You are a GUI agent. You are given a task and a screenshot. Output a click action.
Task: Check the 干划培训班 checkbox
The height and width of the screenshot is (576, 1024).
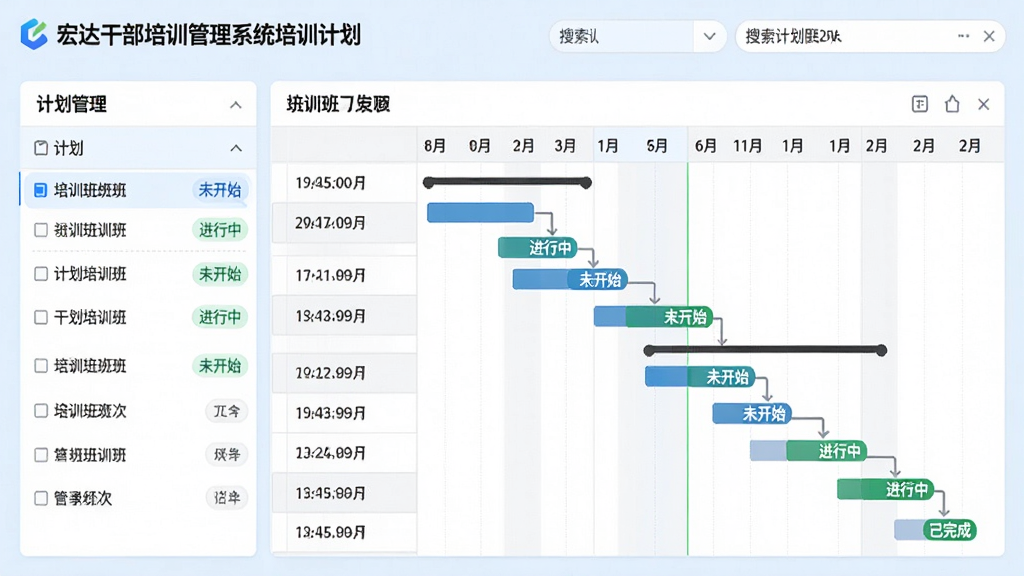coord(40,317)
